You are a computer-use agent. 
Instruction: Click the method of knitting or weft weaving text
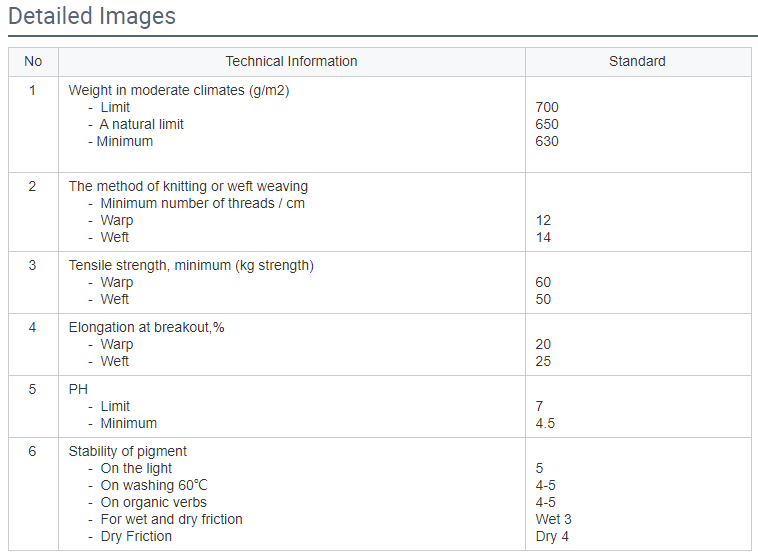[188, 186]
